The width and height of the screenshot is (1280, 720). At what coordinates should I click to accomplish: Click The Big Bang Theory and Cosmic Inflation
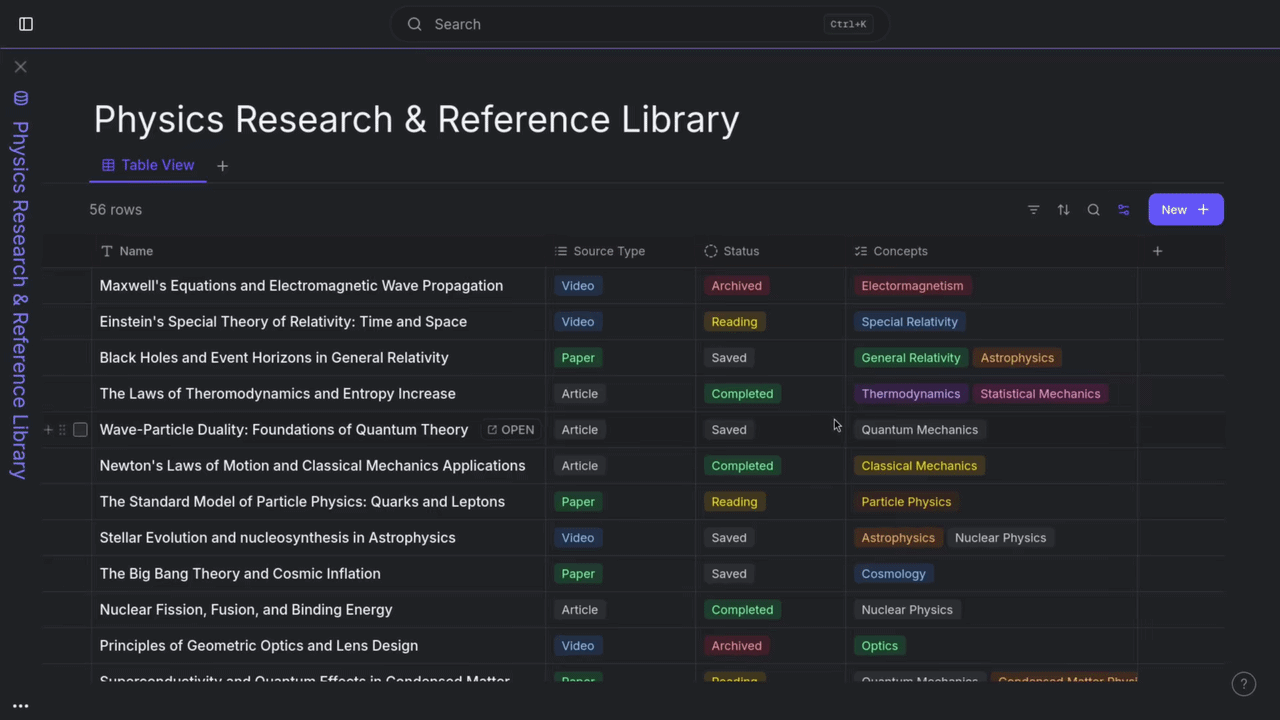240,574
